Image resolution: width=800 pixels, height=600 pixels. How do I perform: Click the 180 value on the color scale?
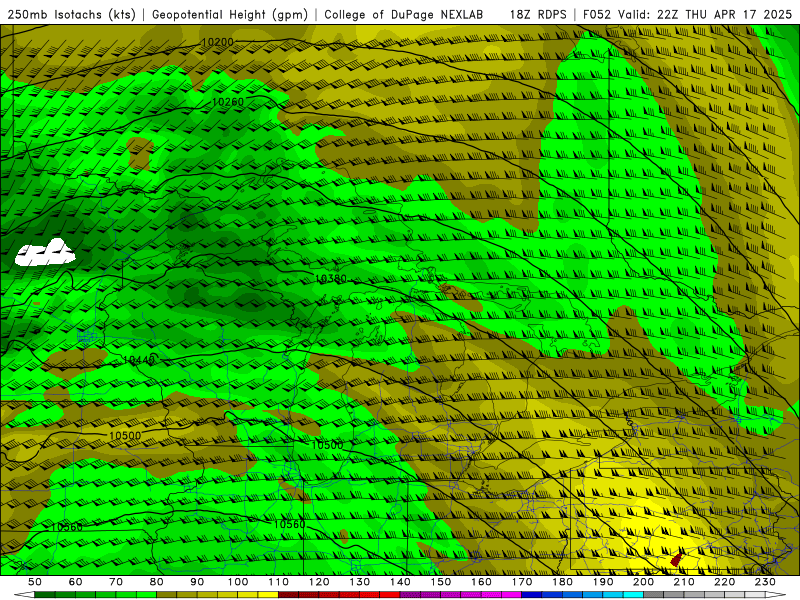point(562,582)
